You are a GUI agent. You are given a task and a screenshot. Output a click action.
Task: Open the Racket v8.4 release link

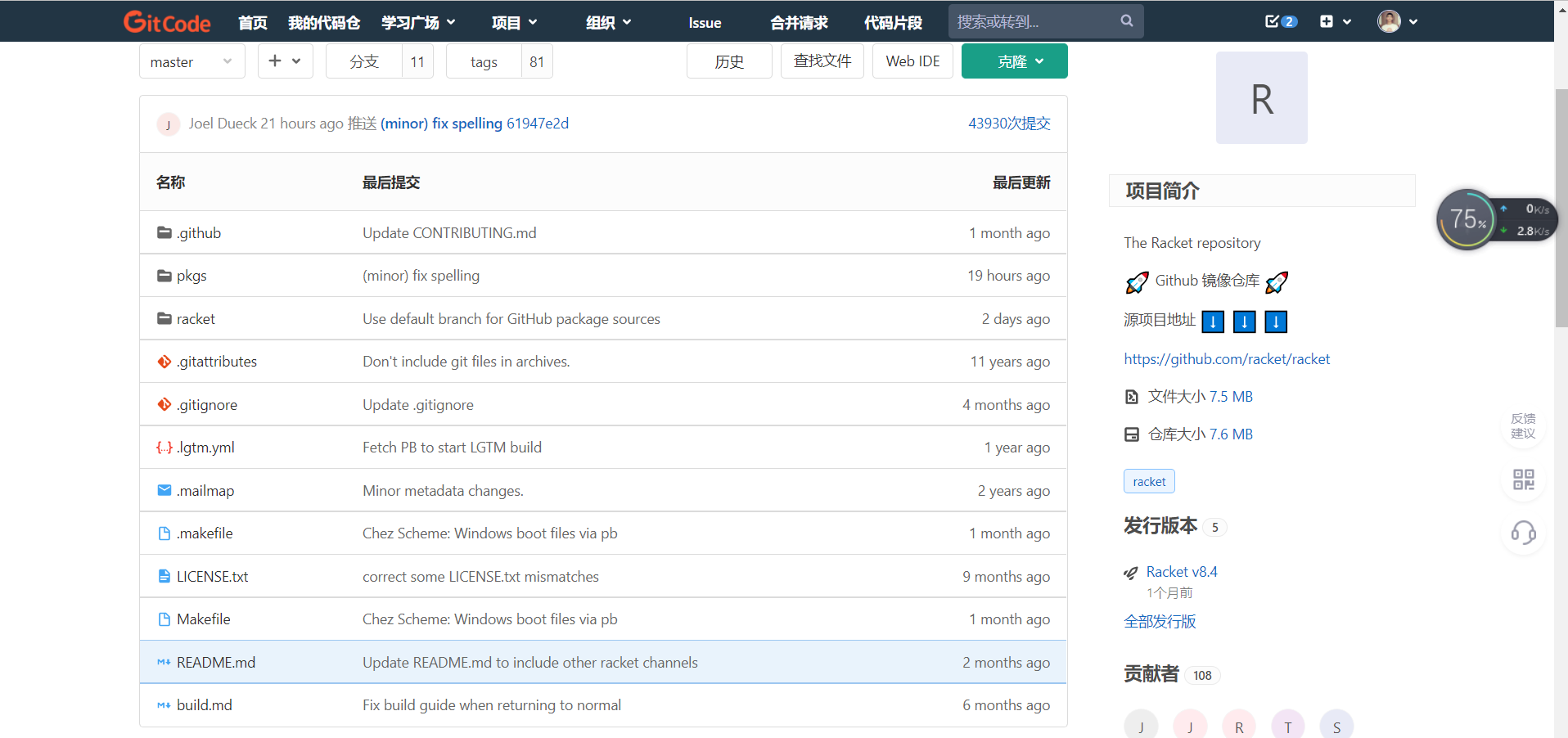[1182, 572]
